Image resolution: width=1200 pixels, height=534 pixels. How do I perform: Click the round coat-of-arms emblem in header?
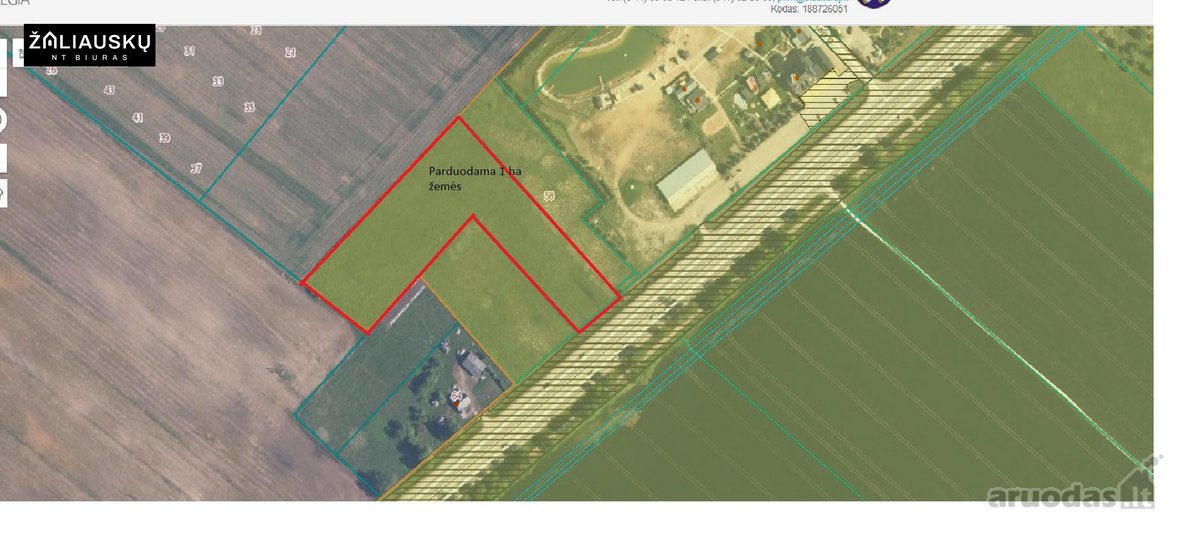tap(875, 3)
